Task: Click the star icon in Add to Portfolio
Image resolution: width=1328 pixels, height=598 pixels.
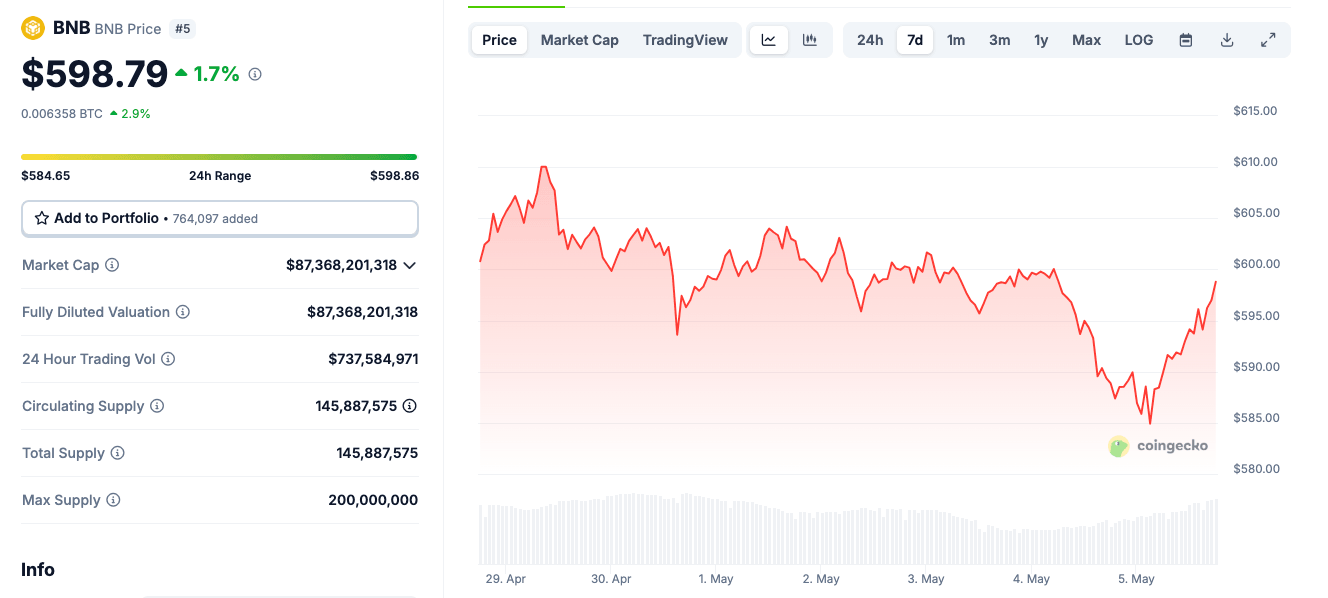Action: [x=41, y=218]
